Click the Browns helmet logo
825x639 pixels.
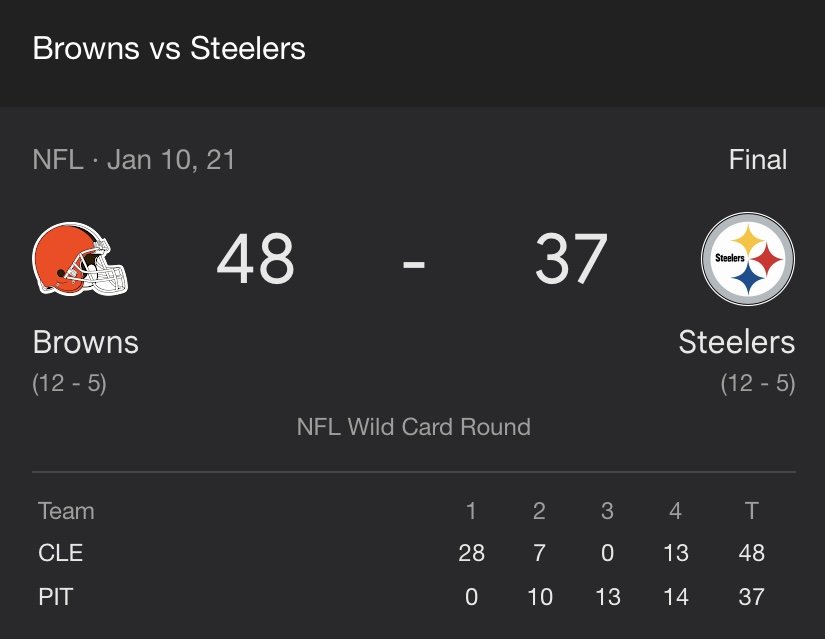80,258
